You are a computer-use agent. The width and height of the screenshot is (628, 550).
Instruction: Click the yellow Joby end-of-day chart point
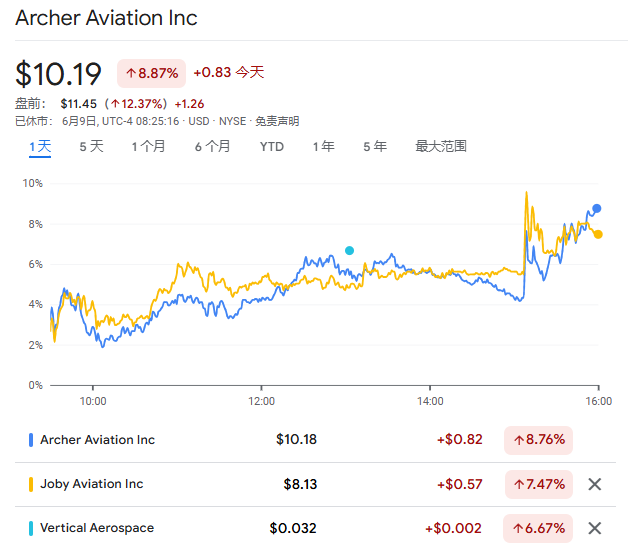click(x=598, y=234)
